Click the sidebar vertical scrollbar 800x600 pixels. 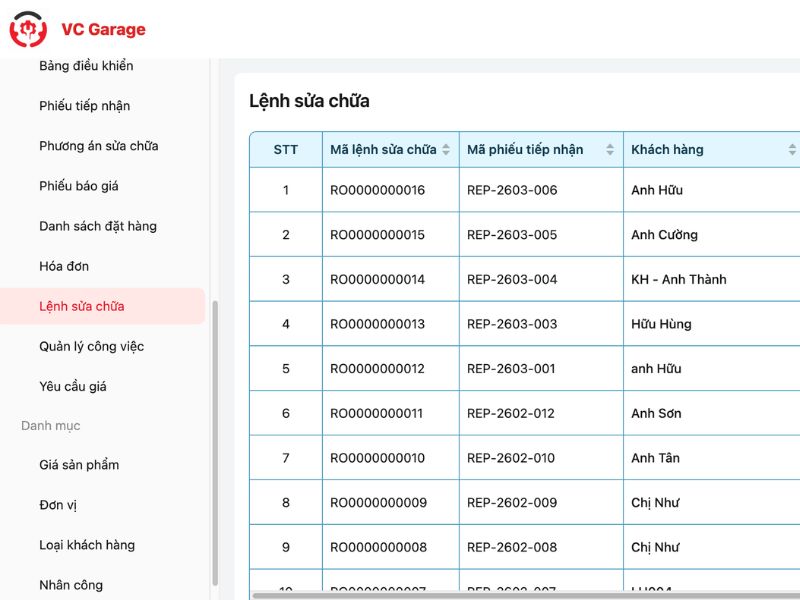click(215, 440)
